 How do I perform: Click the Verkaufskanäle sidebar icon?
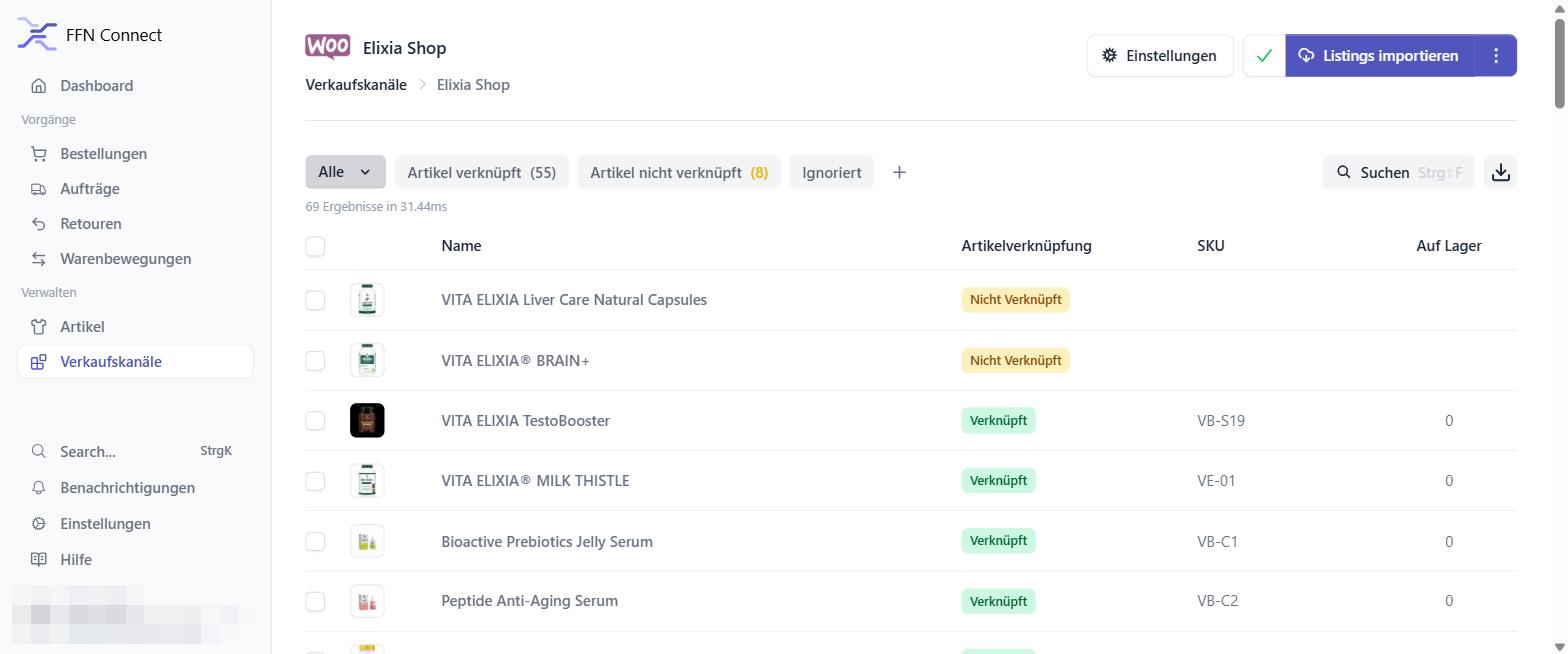click(x=38, y=362)
